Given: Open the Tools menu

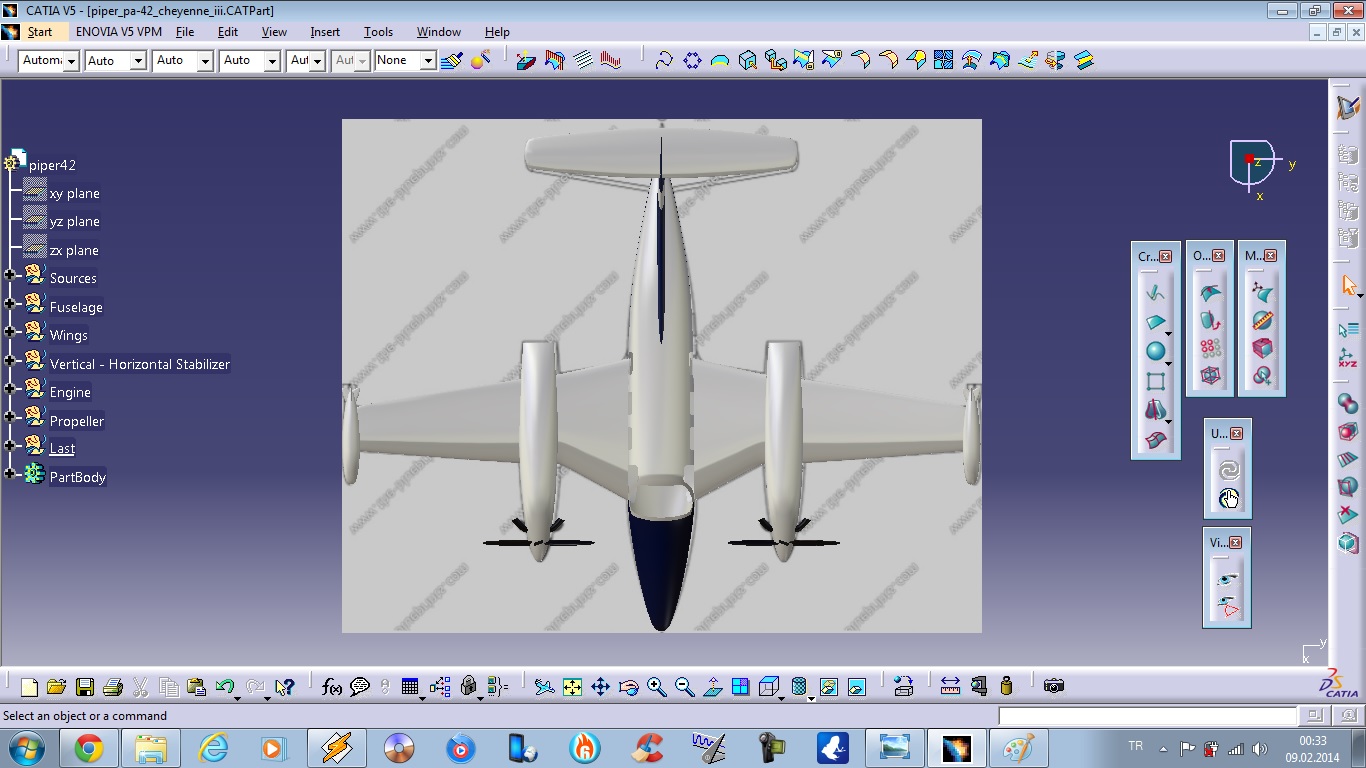Looking at the screenshot, I should click(x=378, y=32).
